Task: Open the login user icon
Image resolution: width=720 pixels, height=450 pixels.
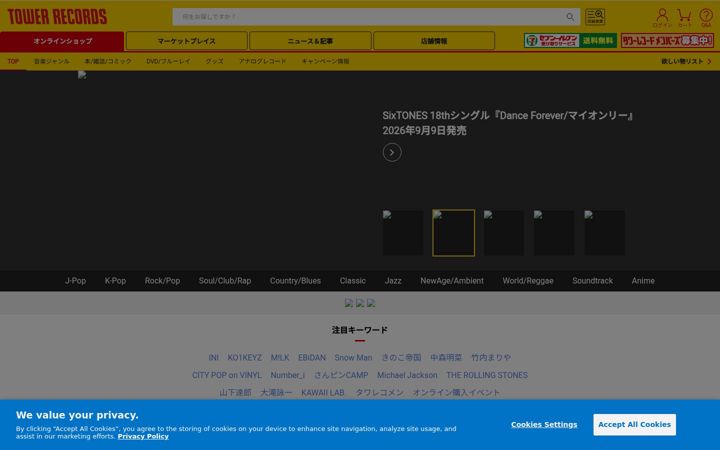Action: tap(662, 17)
